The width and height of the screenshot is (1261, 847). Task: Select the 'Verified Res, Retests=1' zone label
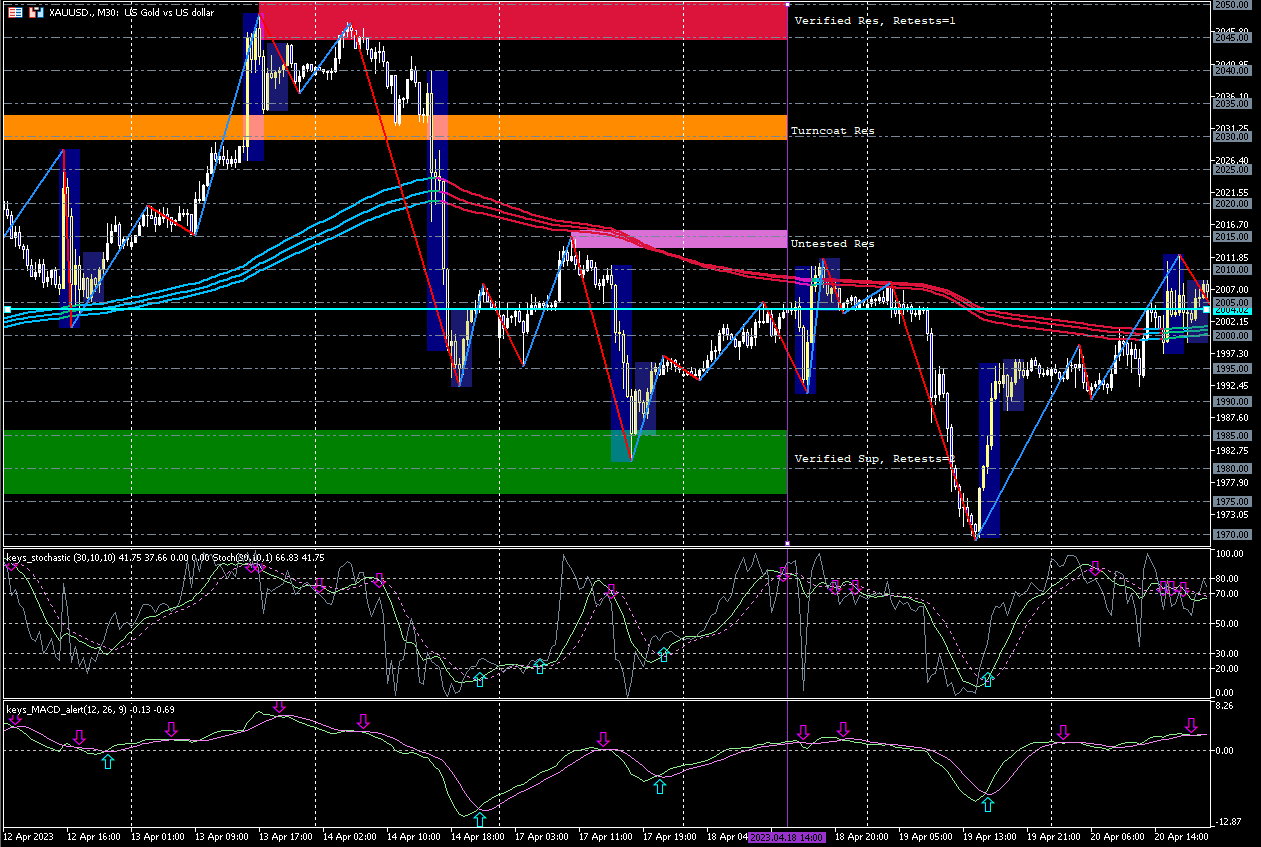coord(875,21)
